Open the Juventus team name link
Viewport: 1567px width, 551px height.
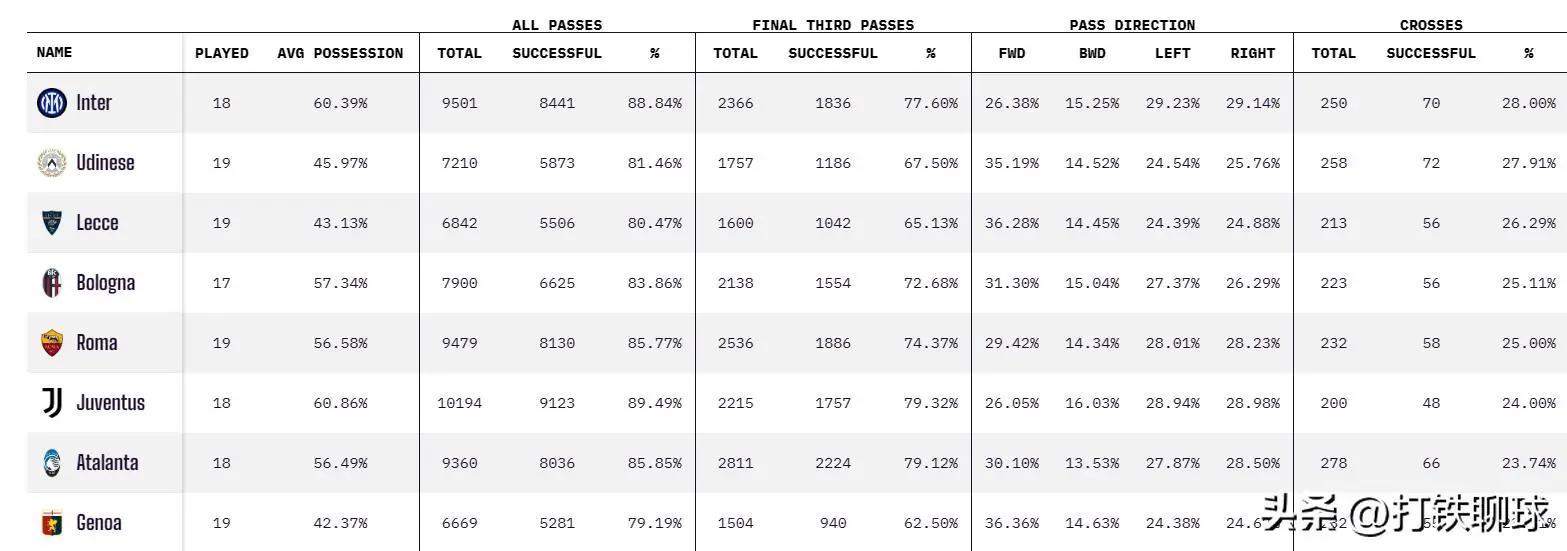pos(111,403)
